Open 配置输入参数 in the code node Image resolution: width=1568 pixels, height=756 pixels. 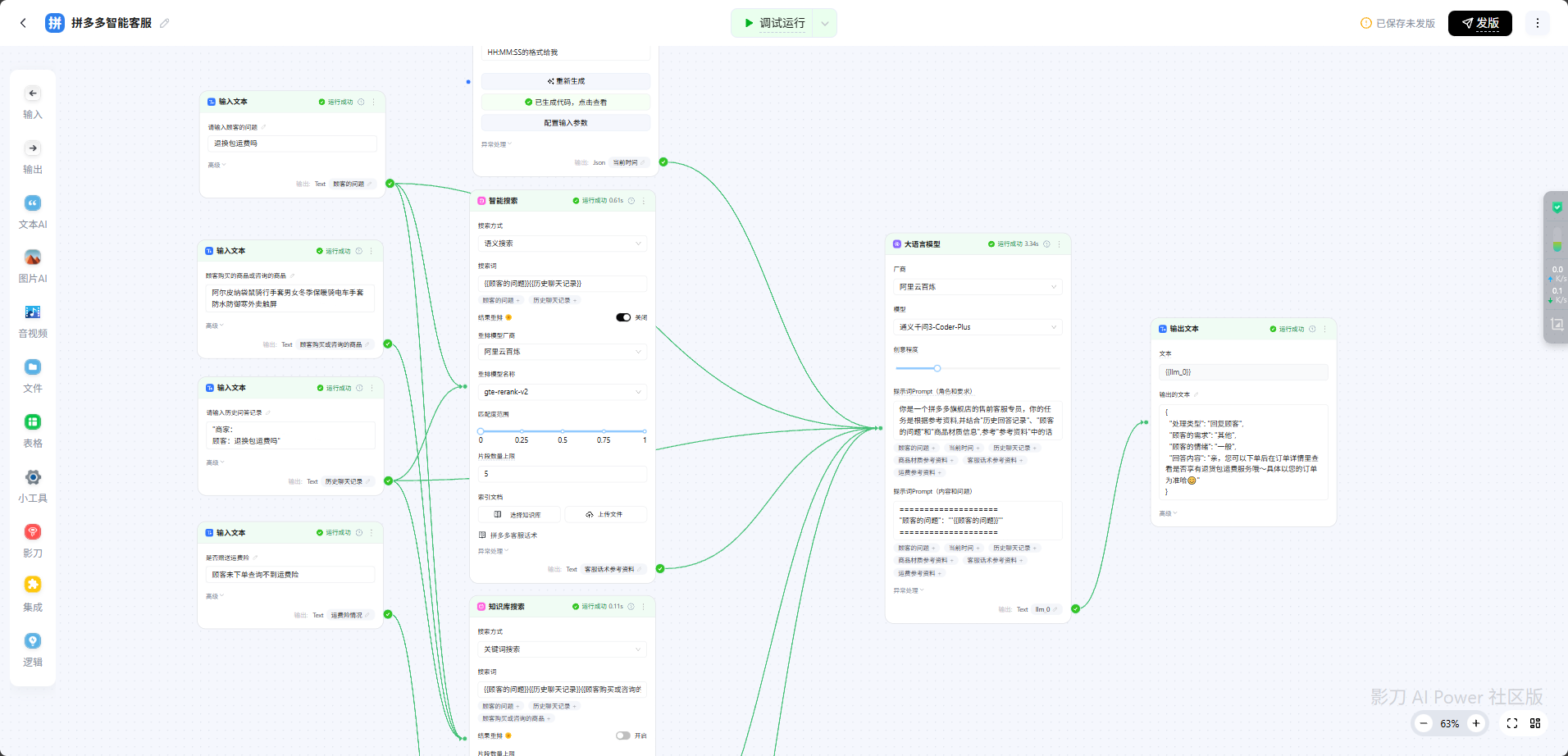pos(566,123)
